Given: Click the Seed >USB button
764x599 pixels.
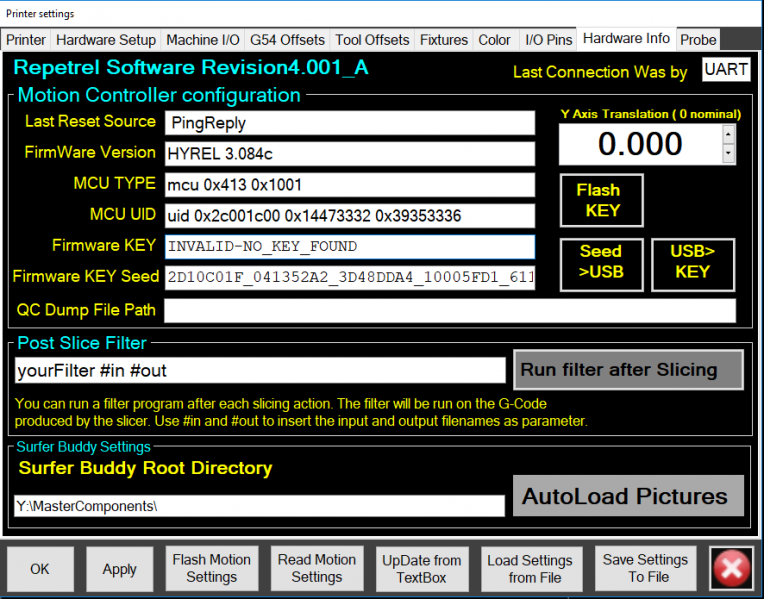Looking at the screenshot, I should [601, 262].
